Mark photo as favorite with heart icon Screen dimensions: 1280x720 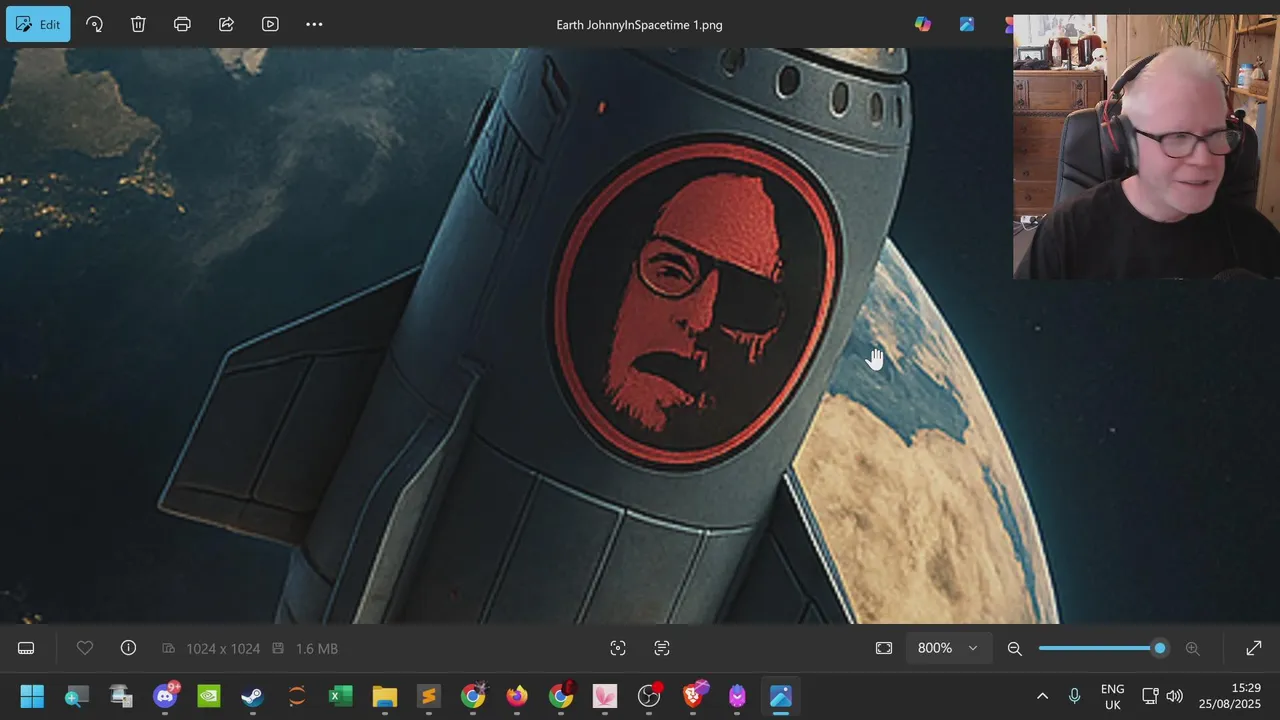click(85, 648)
